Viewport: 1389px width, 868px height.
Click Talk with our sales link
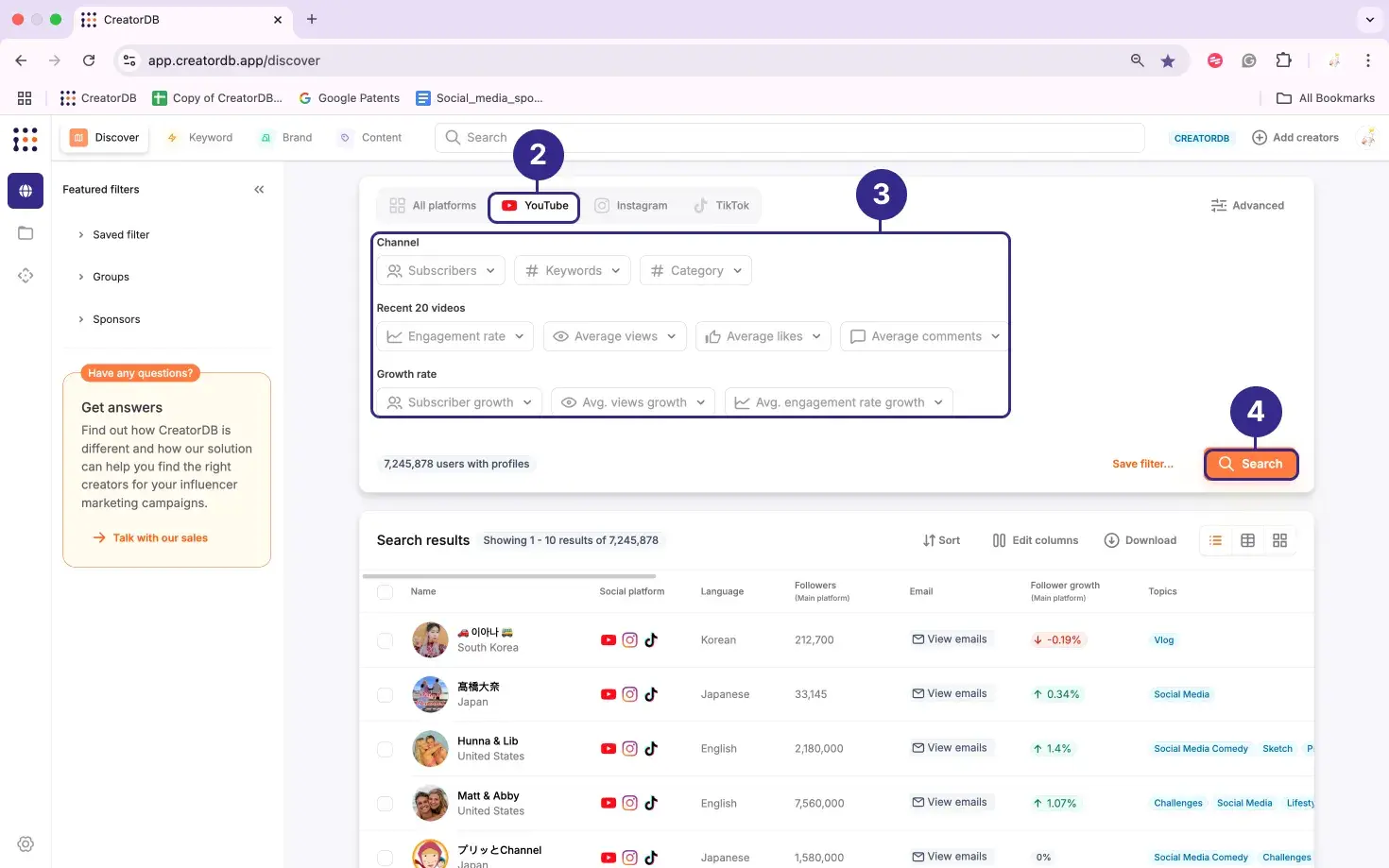[150, 538]
